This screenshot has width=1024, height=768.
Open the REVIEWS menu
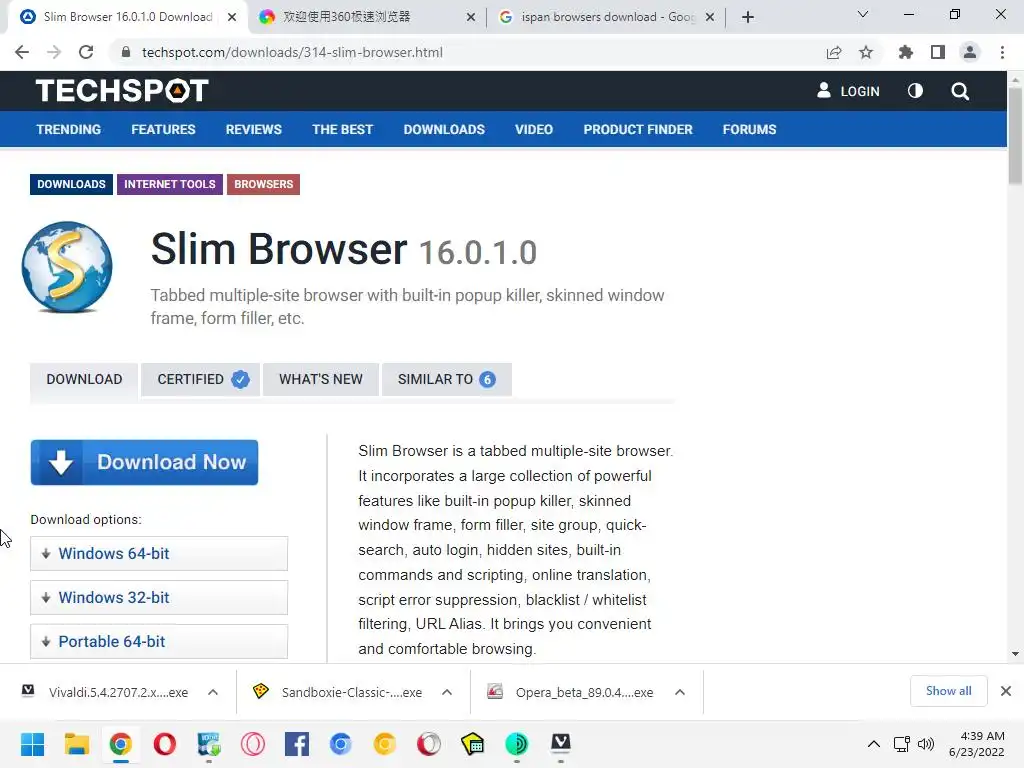coord(254,129)
